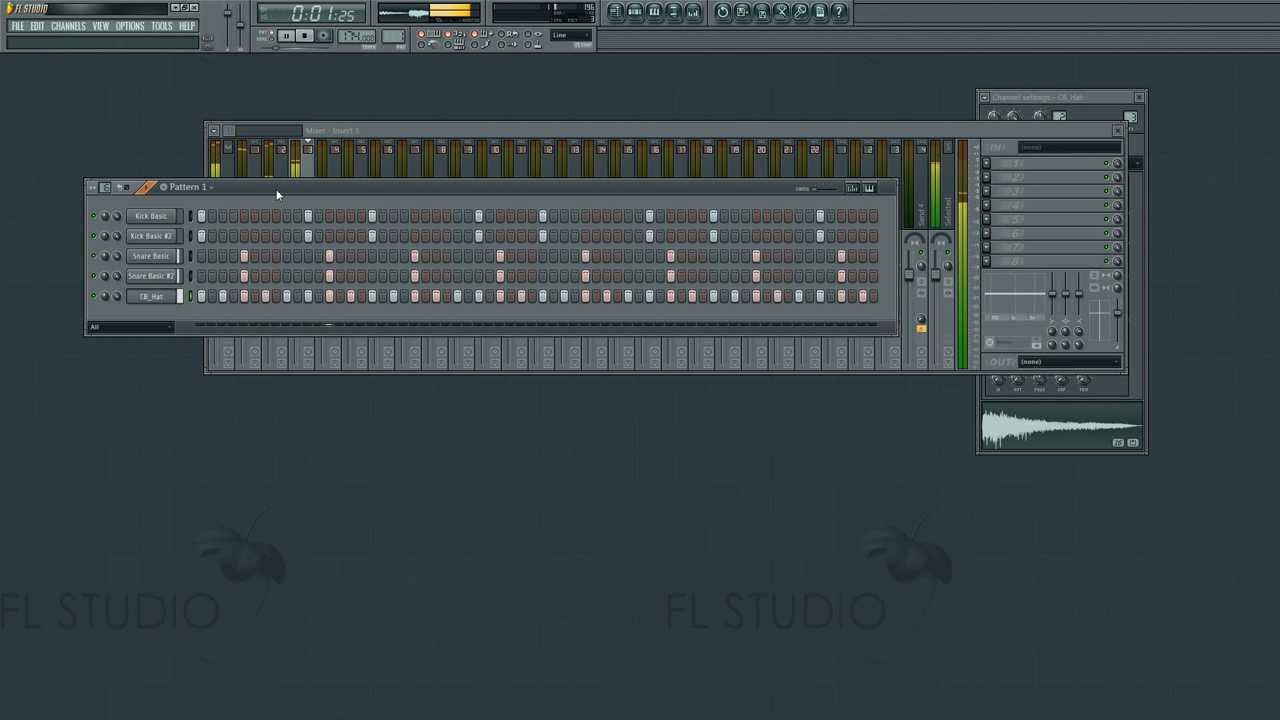Open the CHANNELS menu
Screen dimensions: 1280x720
(68, 26)
